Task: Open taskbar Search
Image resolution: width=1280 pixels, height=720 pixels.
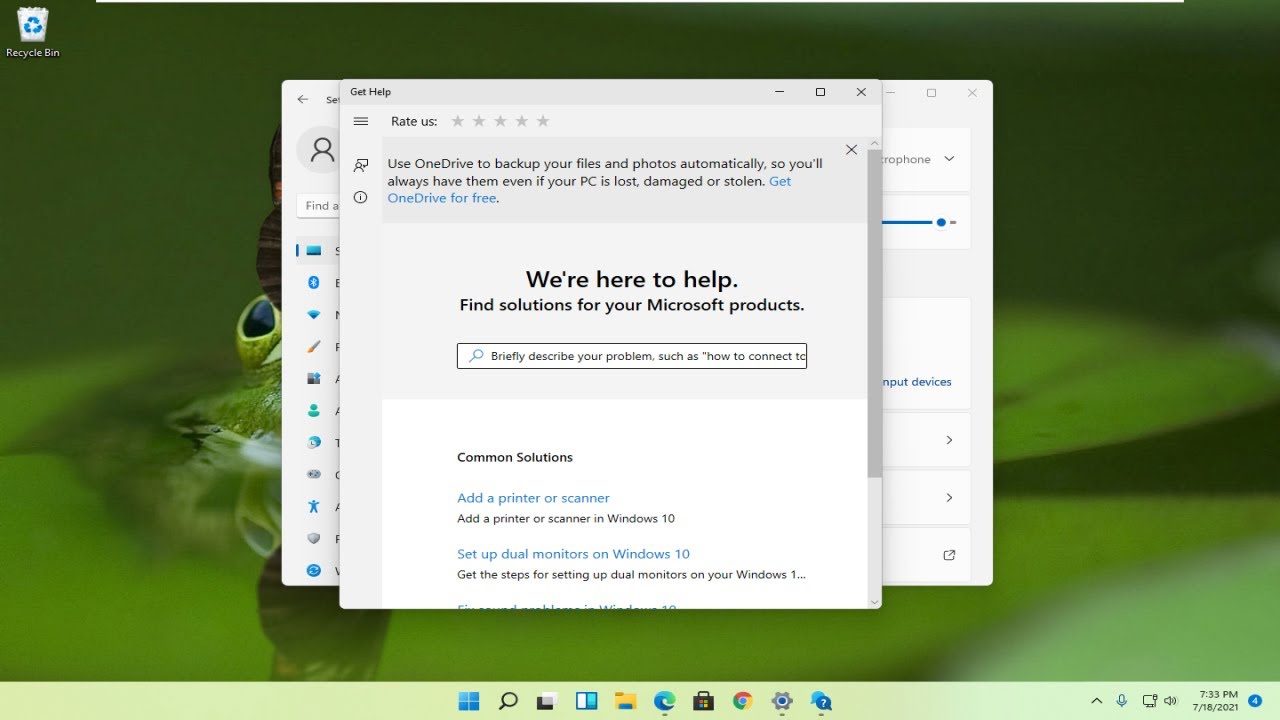Action: coord(508,701)
